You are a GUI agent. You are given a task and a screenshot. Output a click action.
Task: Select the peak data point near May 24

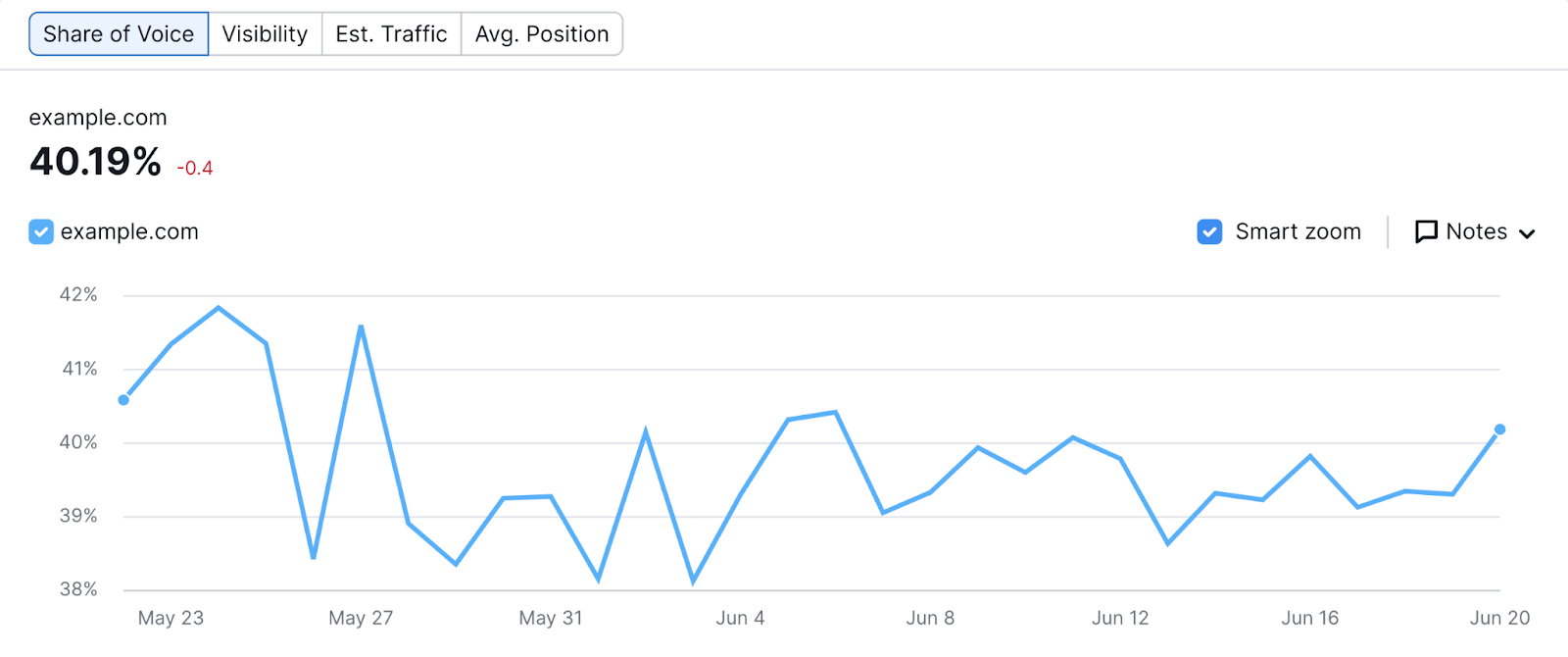coord(218,307)
